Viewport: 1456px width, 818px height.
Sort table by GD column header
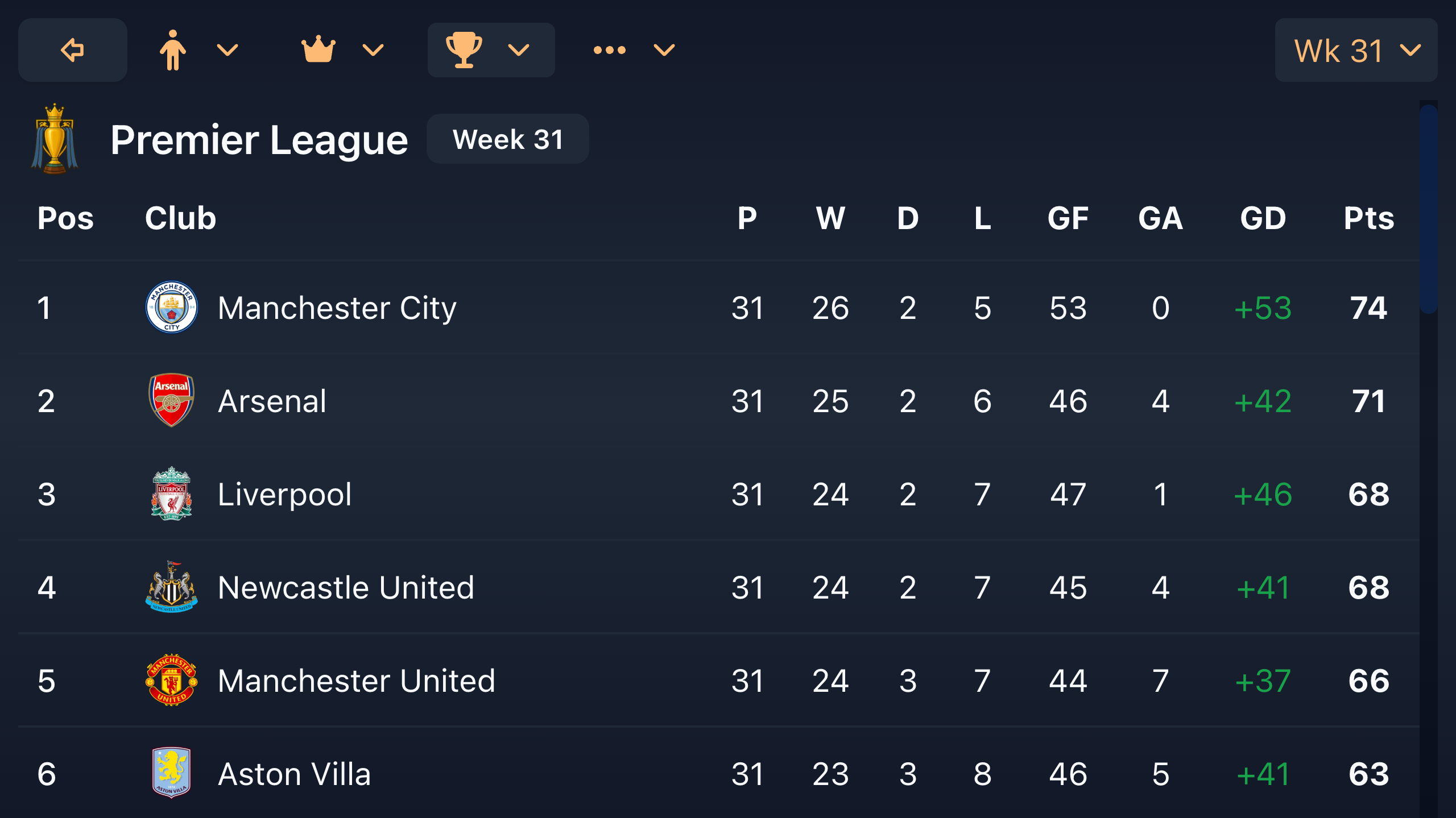(1263, 218)
